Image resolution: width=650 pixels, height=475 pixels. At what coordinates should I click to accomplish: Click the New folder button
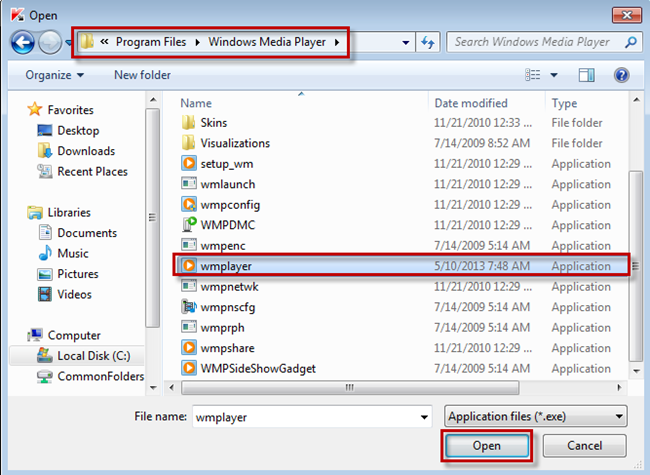[142, 75]
